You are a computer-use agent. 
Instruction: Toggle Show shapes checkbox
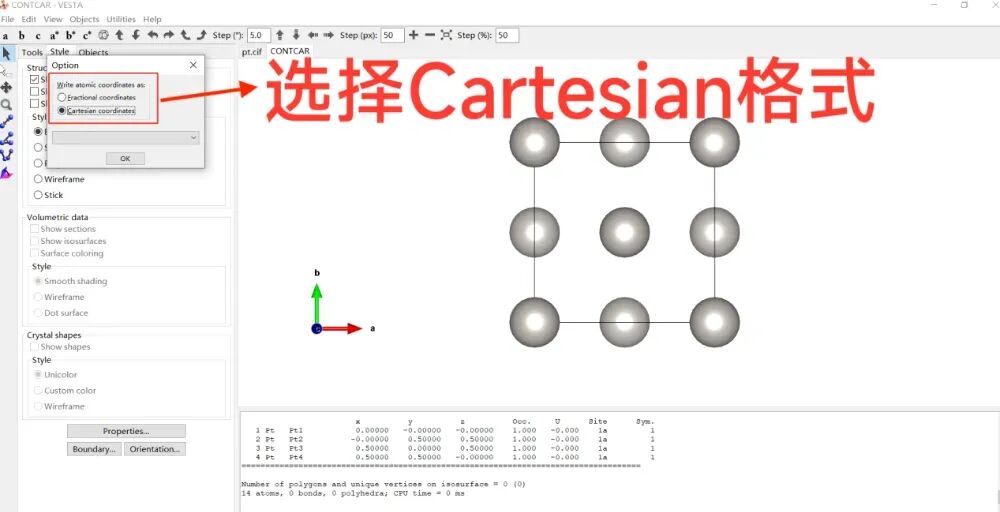point(60,347)
